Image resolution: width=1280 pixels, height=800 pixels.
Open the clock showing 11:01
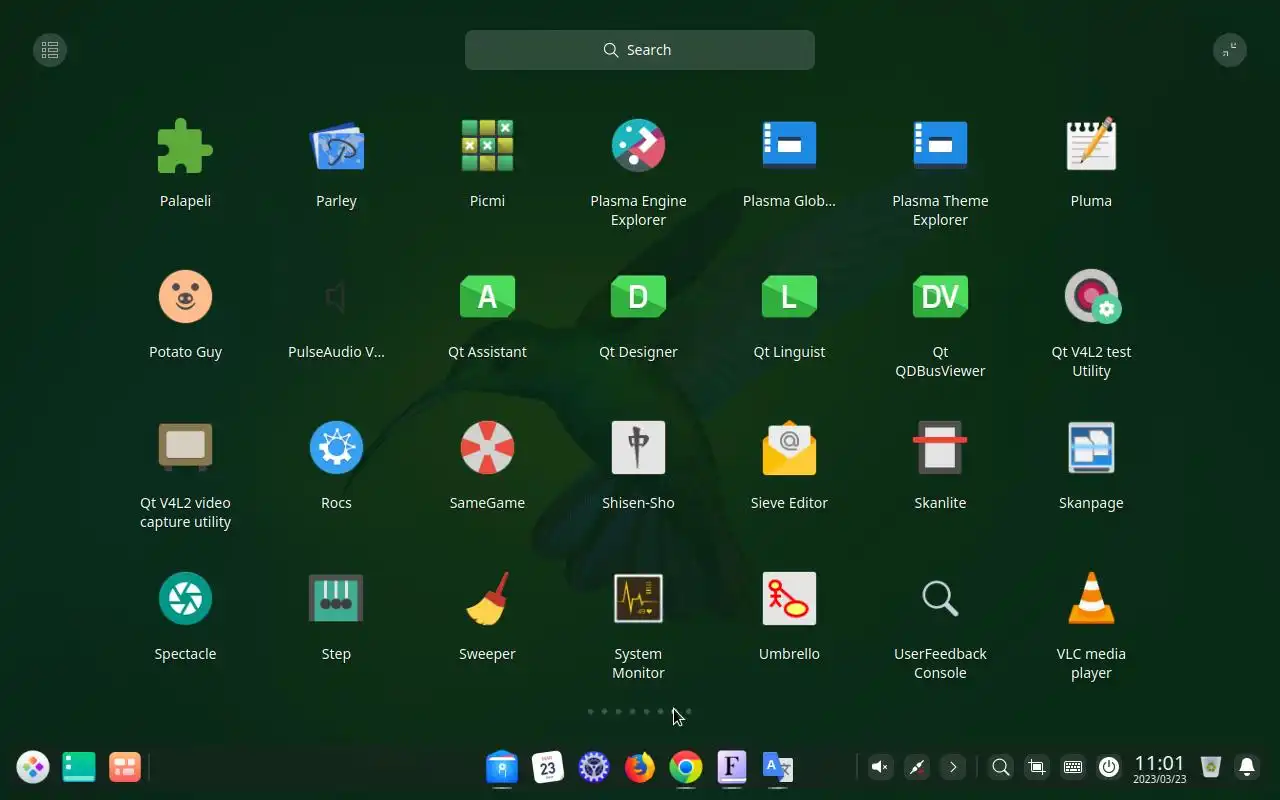pos(1160,768)
